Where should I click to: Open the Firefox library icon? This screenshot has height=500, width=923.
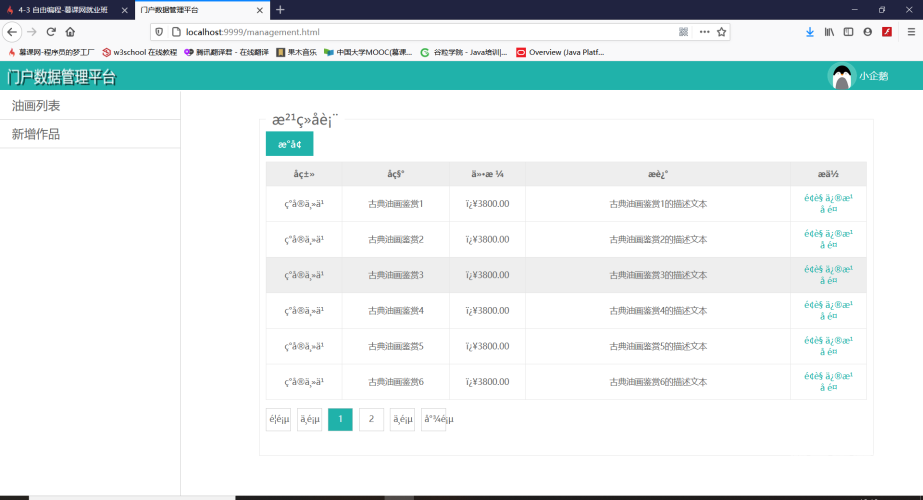click(x=829, y=32)
